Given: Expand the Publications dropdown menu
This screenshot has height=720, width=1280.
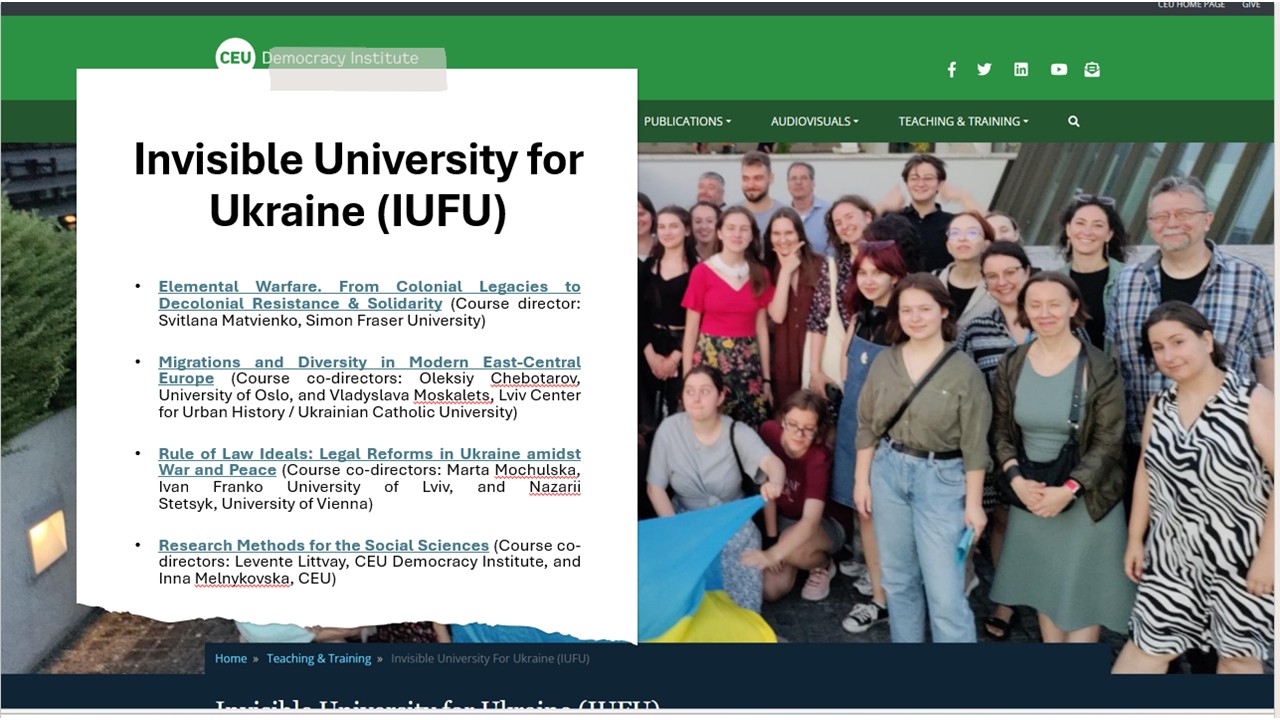Looking at the screenshot, I should pos(687,121).
